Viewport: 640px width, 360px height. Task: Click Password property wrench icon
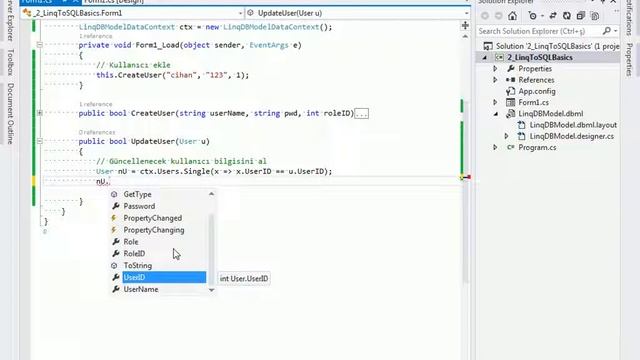[x=116, y=206]
